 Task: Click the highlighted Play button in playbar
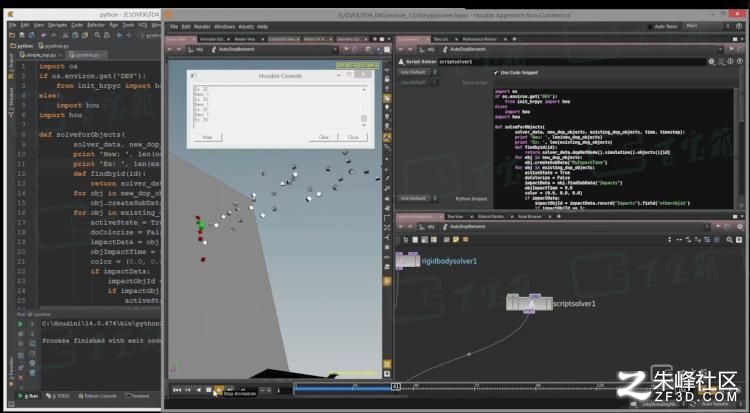point(219,390)
